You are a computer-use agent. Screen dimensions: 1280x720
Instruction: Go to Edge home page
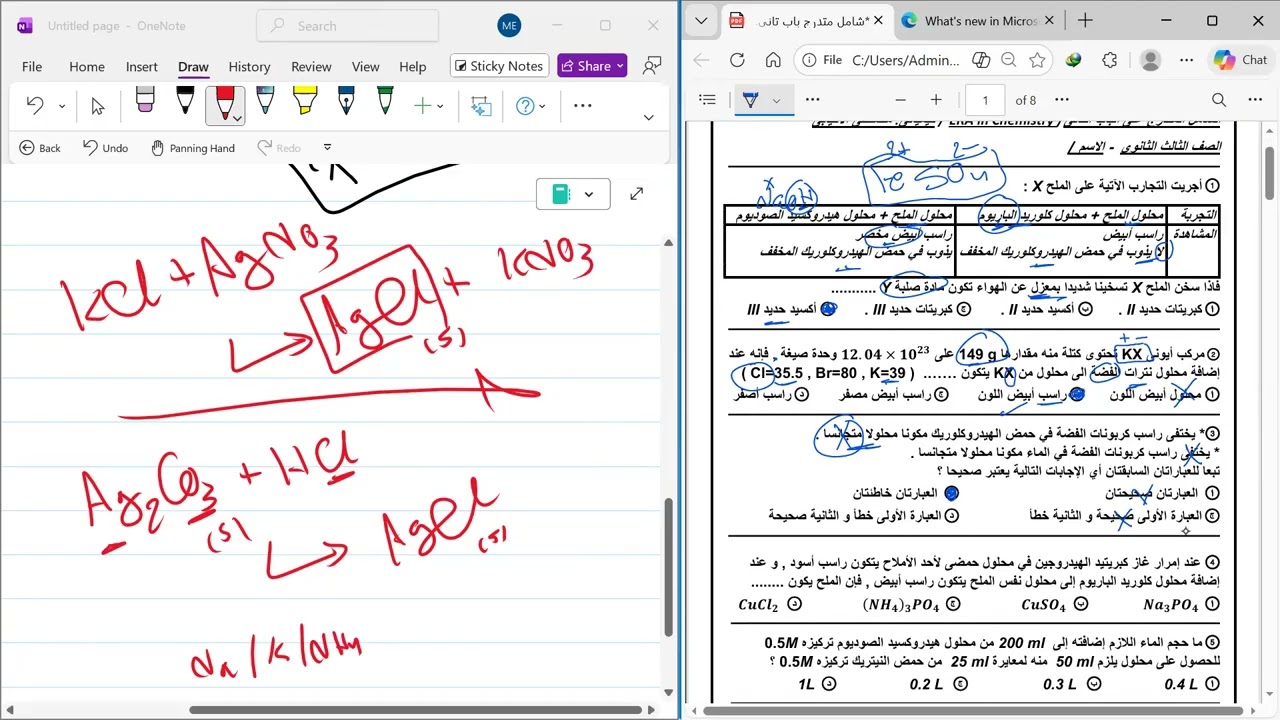coord(773,60)
